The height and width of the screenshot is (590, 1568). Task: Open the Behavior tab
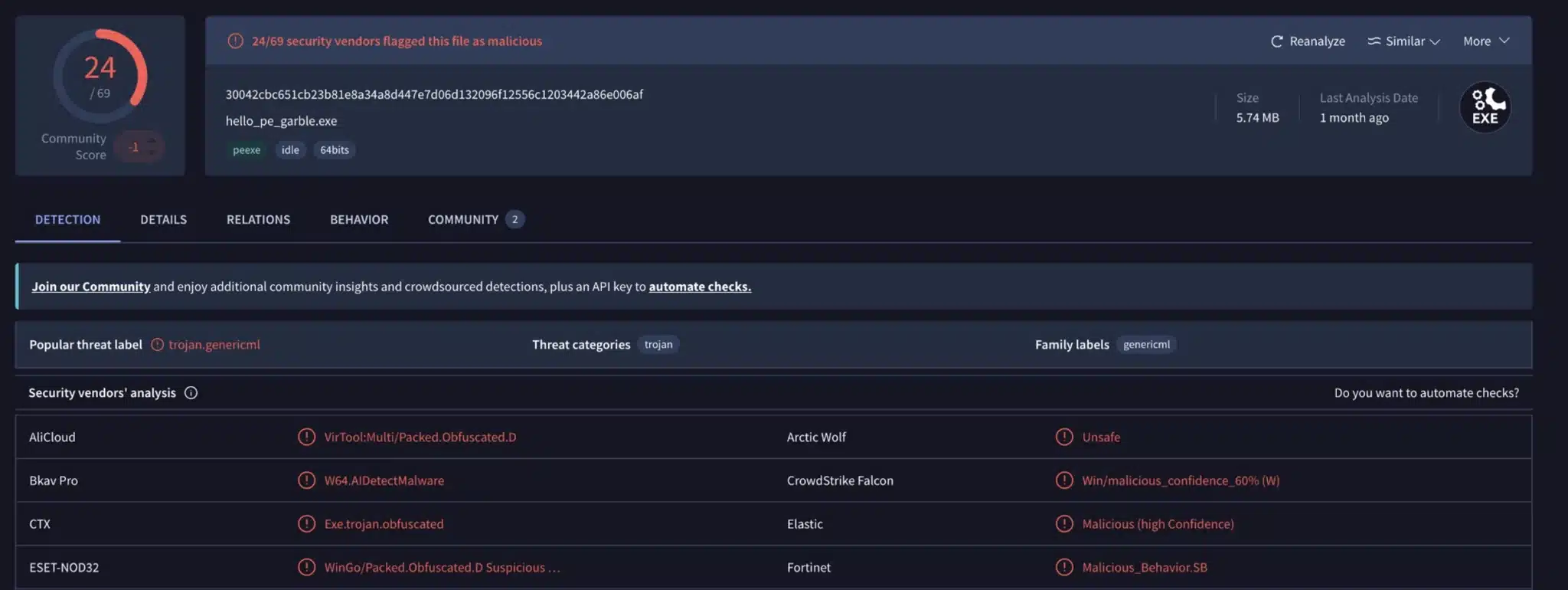359,220
